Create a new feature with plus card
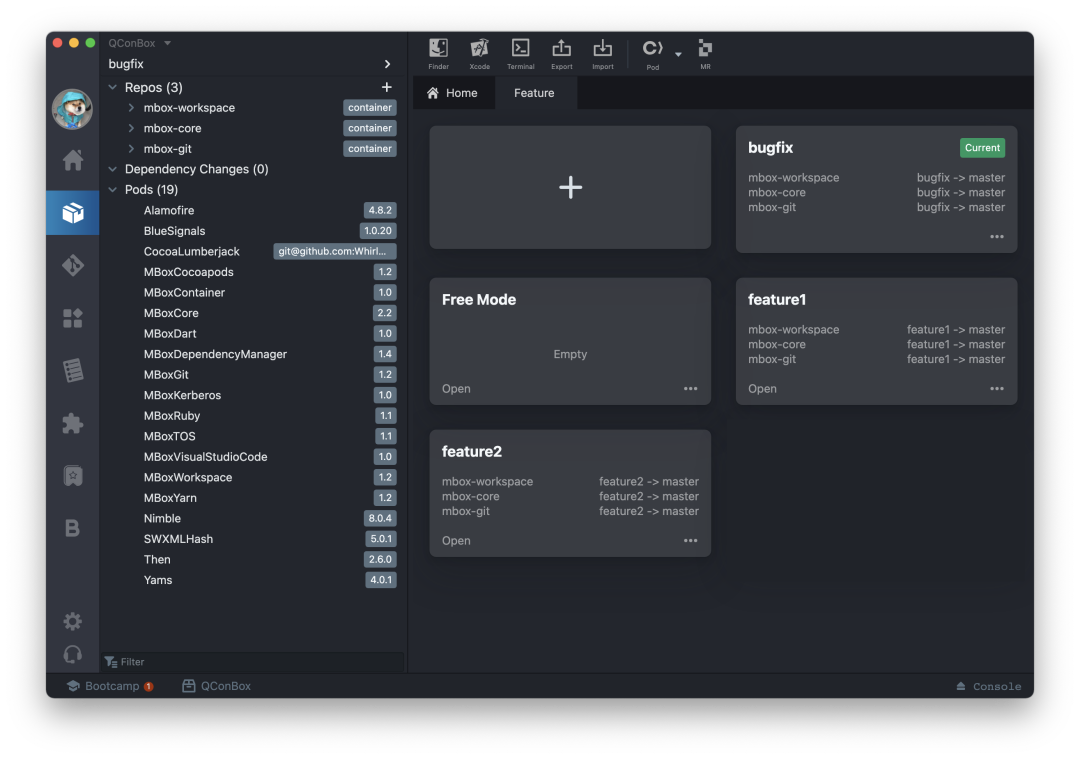The width and height of the screenshot is (1080, 759). [x=570, y=187]
